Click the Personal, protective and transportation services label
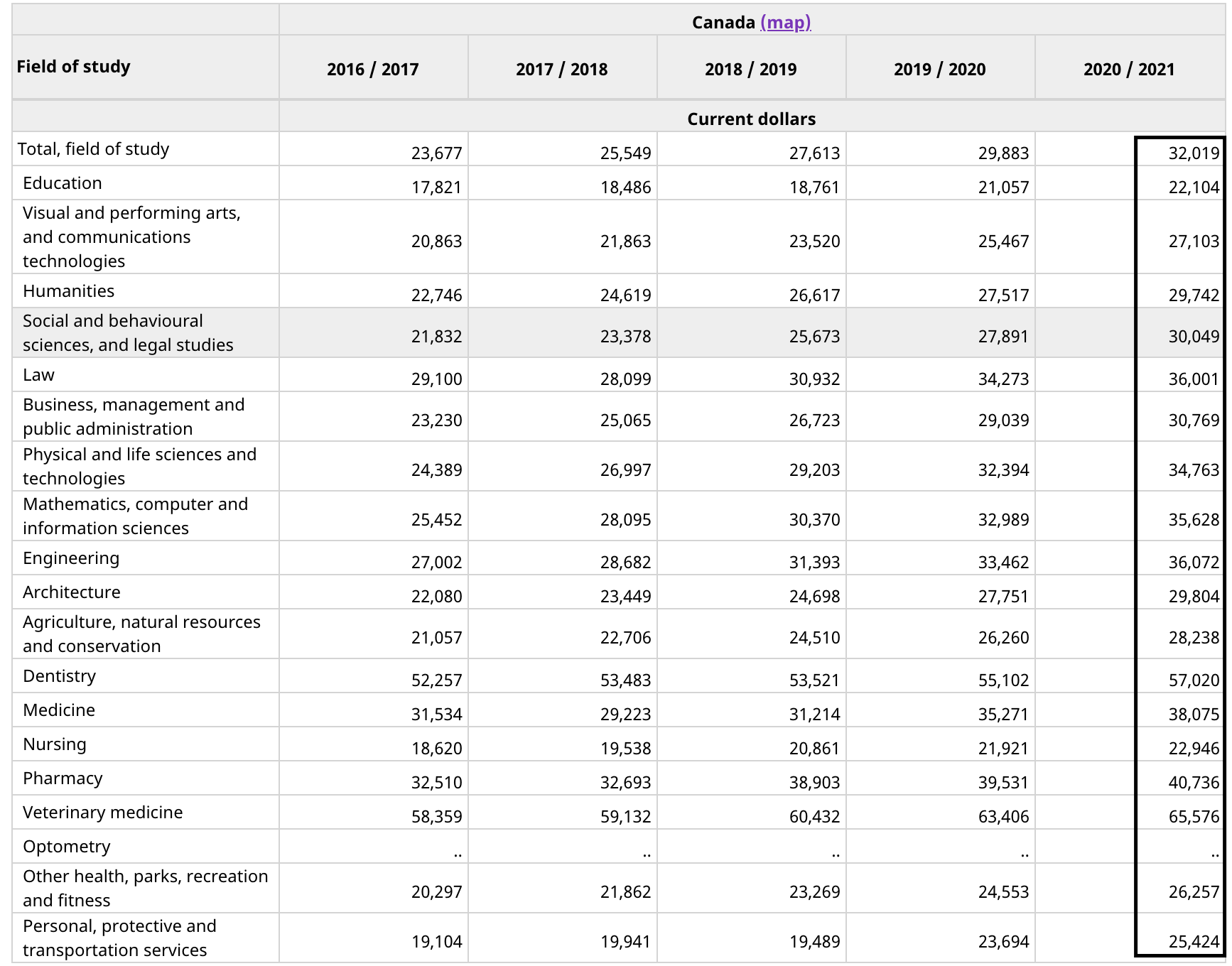The height and width of the screenshot is (966, 1232). pos(119,938)
